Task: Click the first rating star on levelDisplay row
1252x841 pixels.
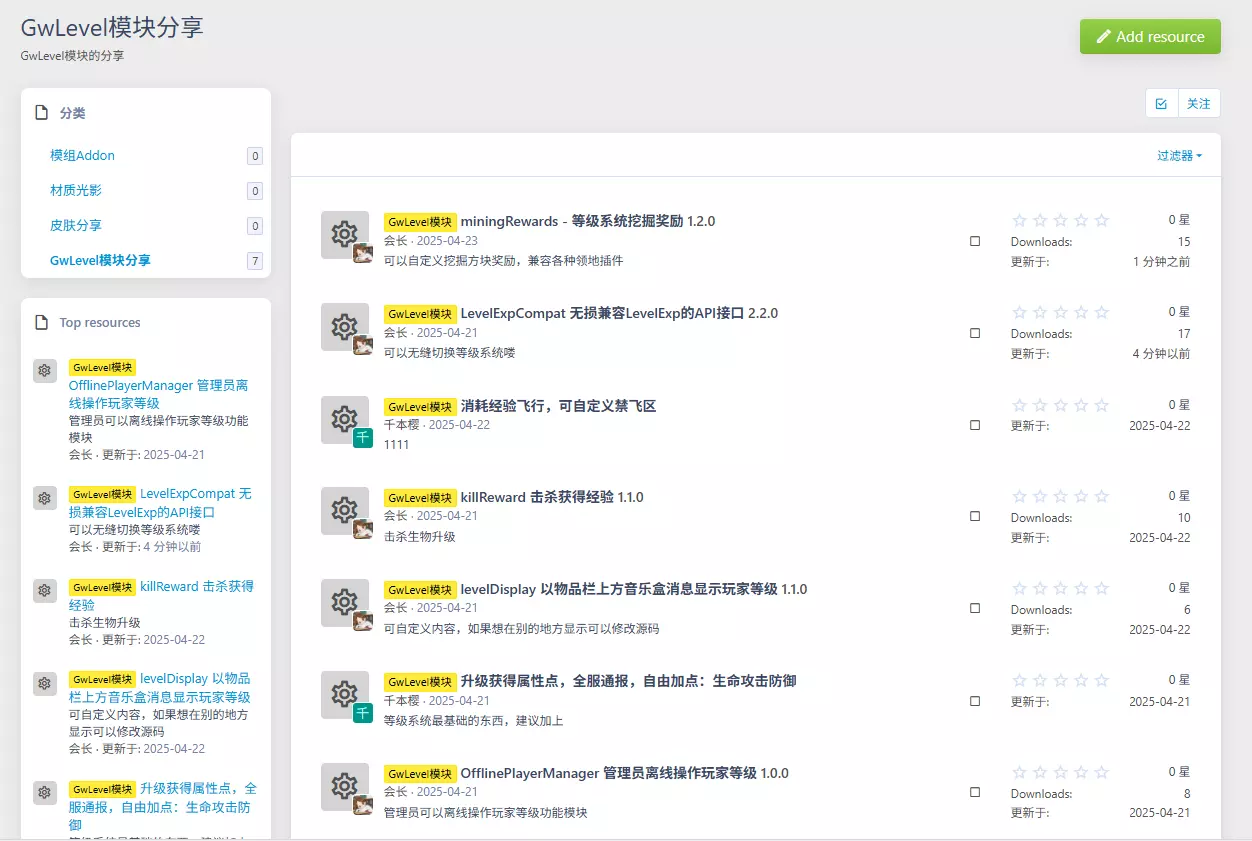Action: [1020, 588]
